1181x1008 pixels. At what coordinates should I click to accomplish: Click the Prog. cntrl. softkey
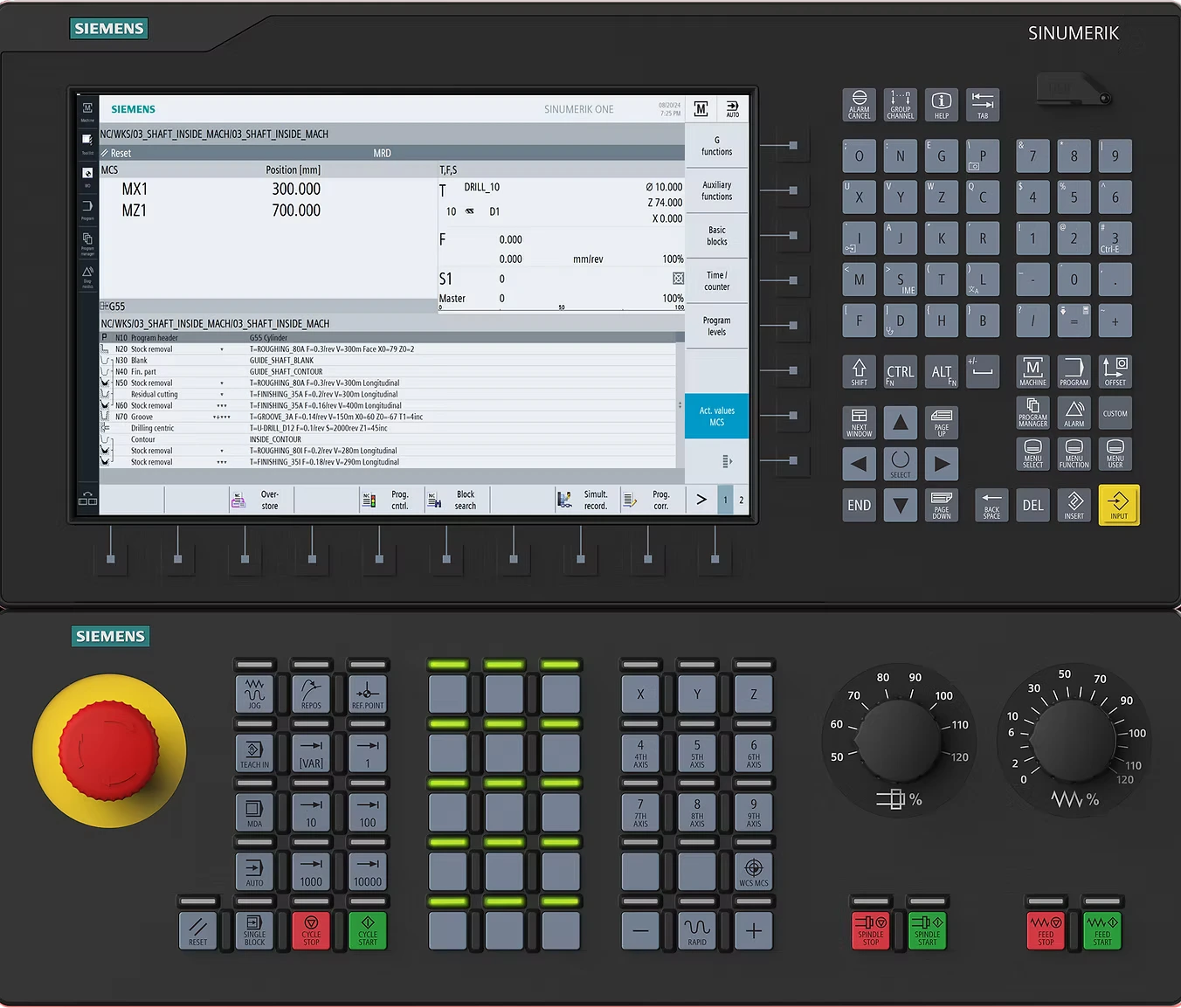point(392,500)
